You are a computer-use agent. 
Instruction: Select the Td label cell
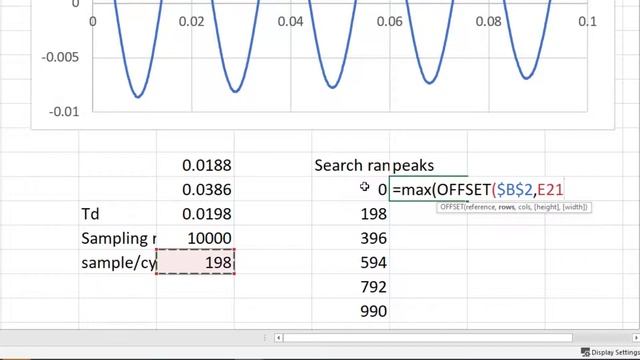118,214
